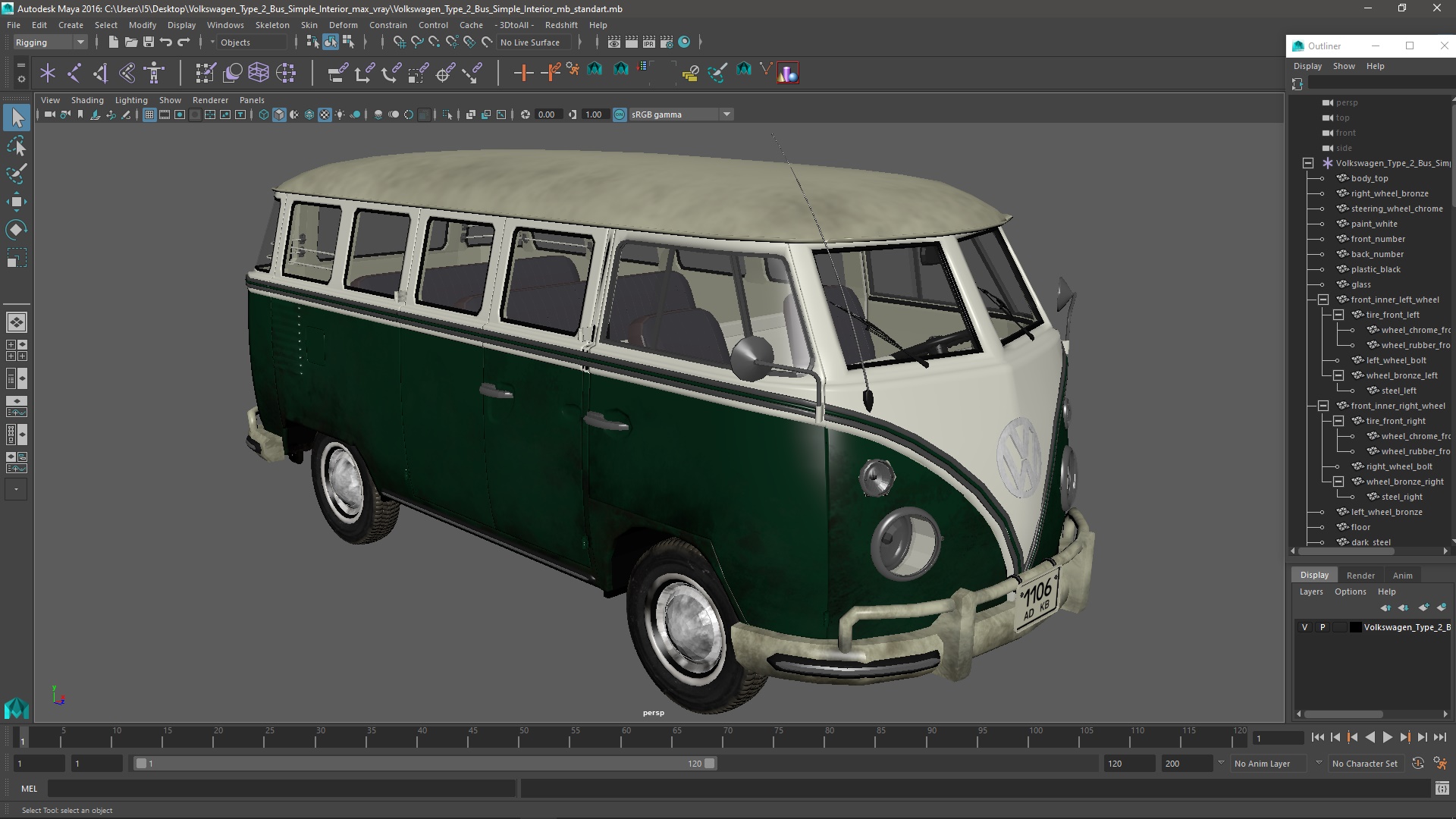Viewport: 1456px width, 819px height.
Task: Collapse the Volkswagen_Type_2_Bus root node
Action: [x=1308, y=163]
